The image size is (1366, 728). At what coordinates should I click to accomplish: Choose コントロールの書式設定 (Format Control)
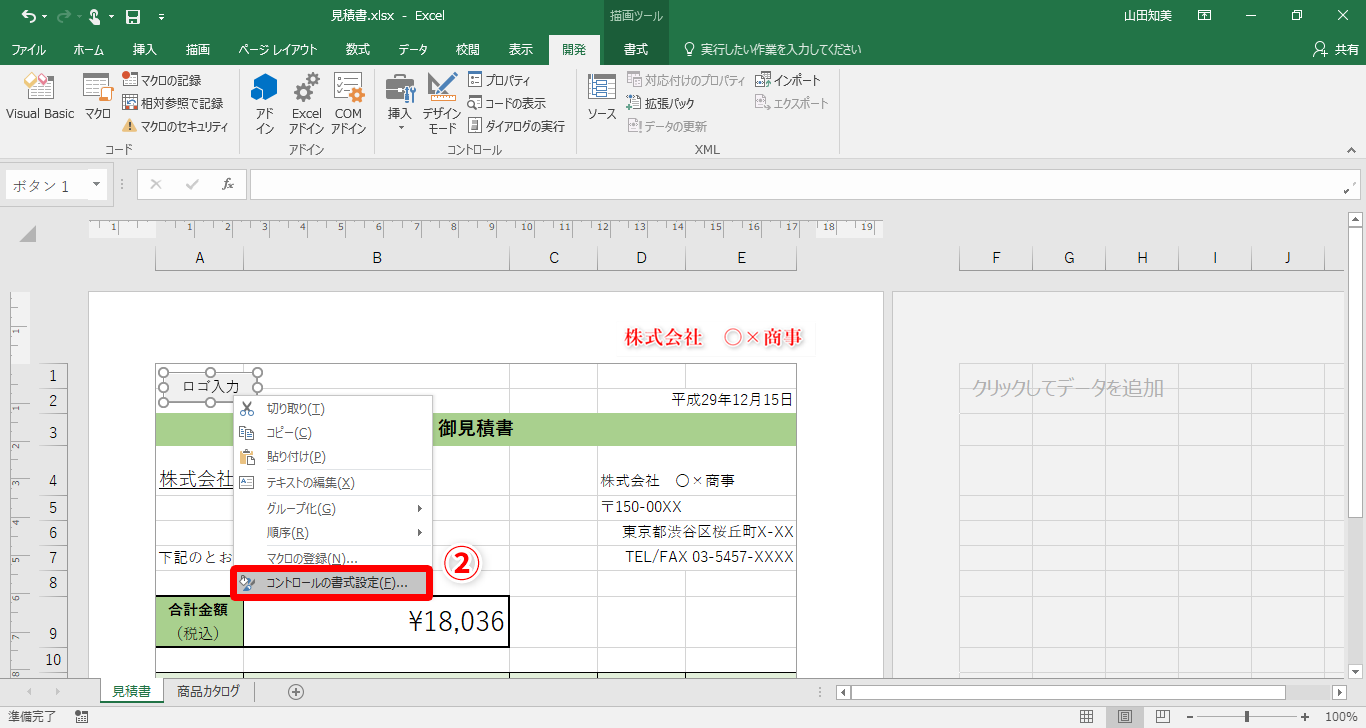[x=332, y=583]
